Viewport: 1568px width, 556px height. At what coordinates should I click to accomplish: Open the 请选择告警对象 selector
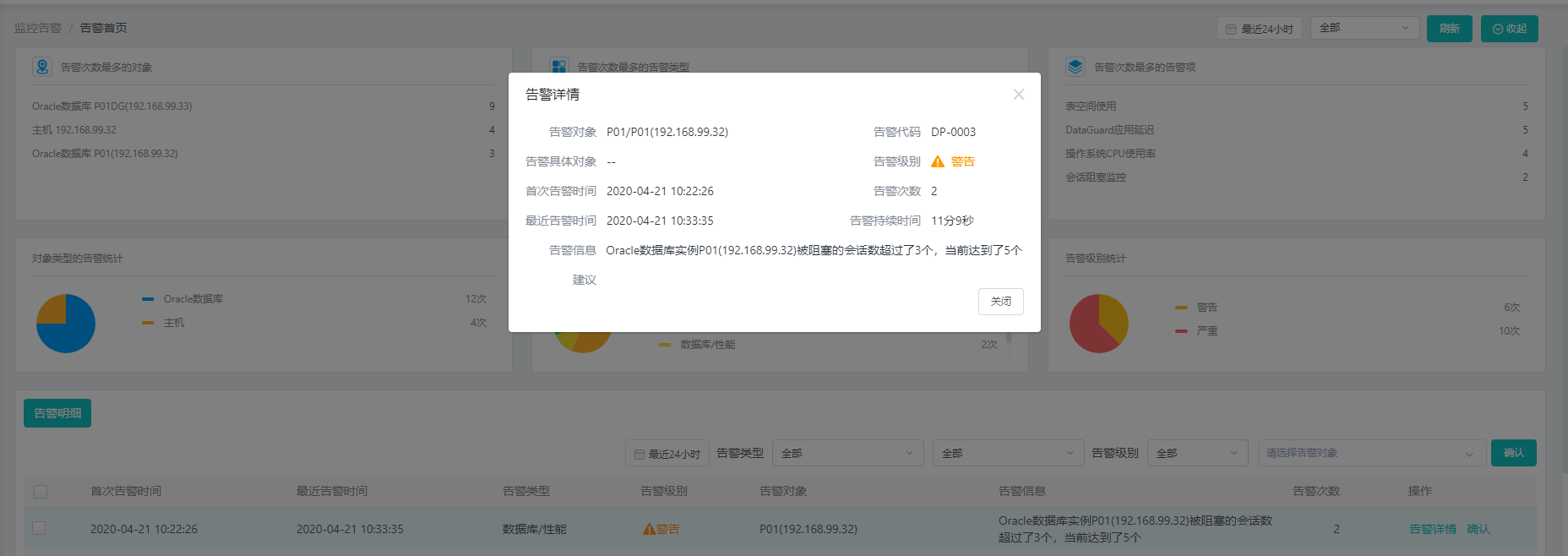click(1371, 453)
